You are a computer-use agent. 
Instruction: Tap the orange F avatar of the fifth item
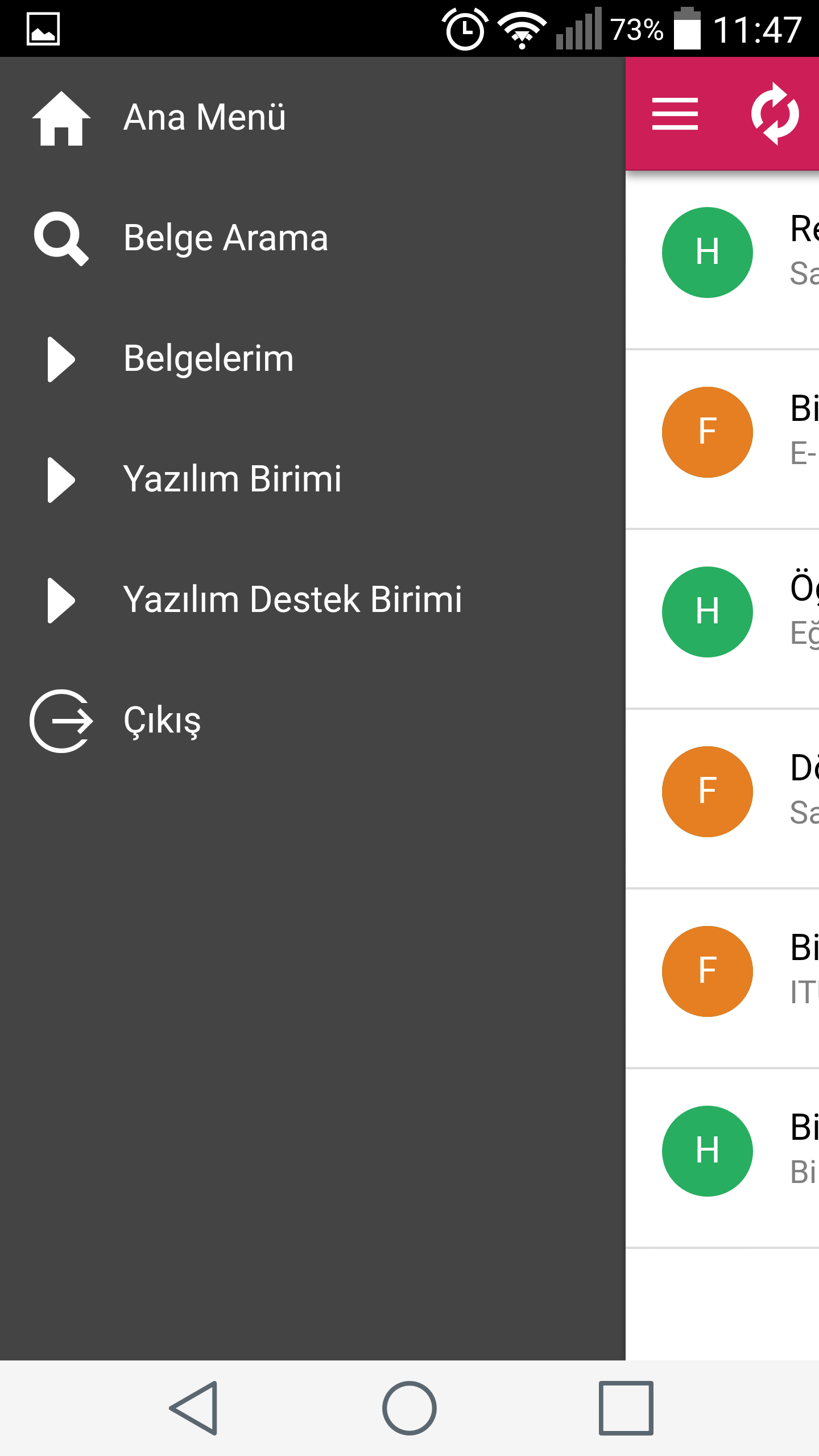[x=708, y=971]
